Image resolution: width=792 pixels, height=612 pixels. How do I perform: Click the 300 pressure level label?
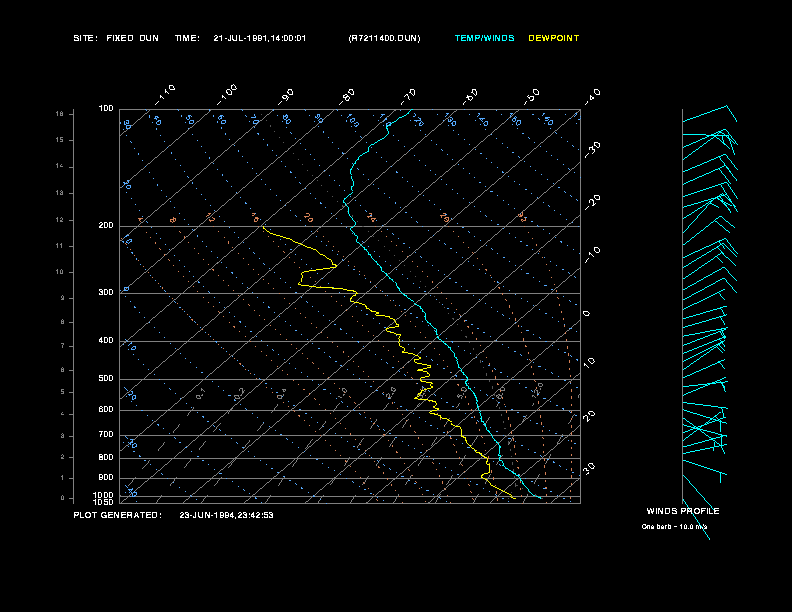106,292
